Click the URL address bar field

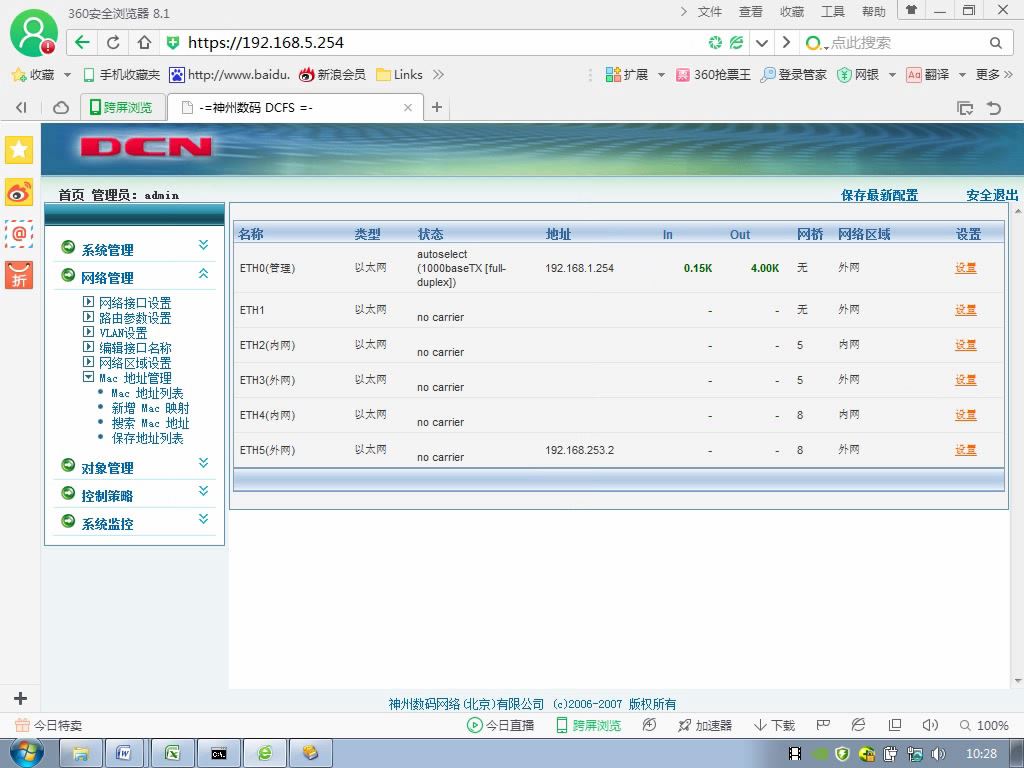pos(444,43)
